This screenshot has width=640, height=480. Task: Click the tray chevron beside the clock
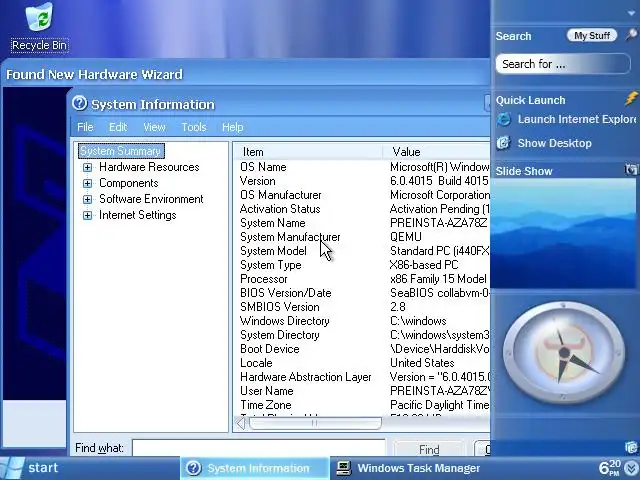(632, 468)
